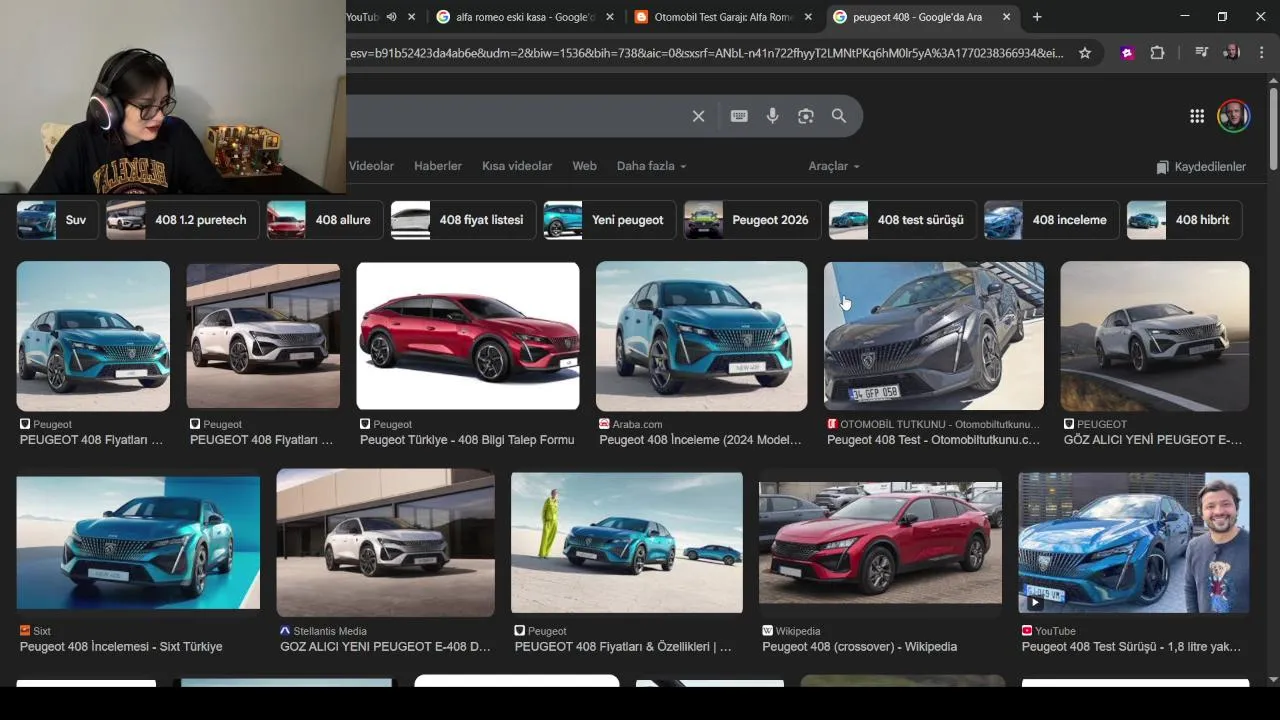Close the YouTube tab

coord(411,17)
